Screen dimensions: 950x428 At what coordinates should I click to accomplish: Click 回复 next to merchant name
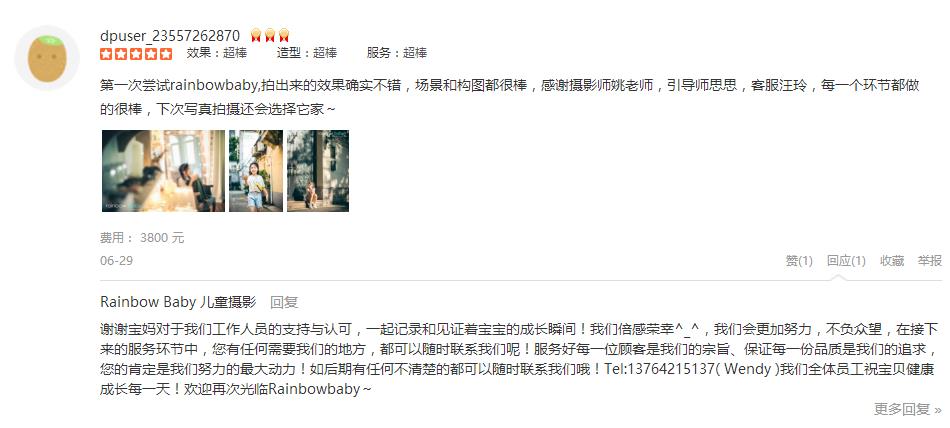pos(284,302)
